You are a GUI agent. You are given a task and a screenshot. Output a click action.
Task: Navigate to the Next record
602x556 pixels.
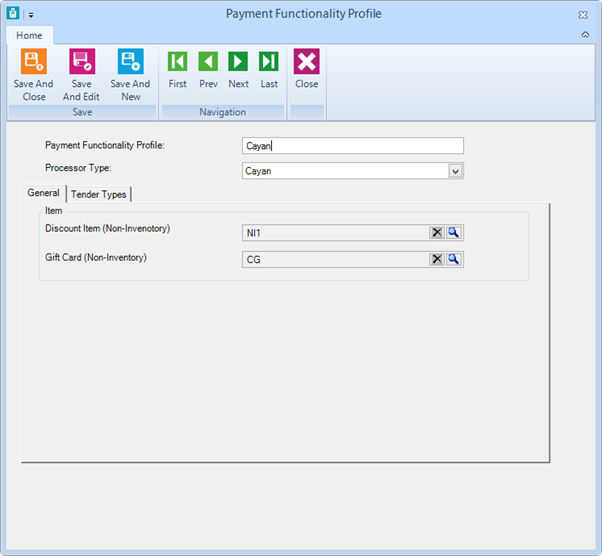[x=238, y=61]
